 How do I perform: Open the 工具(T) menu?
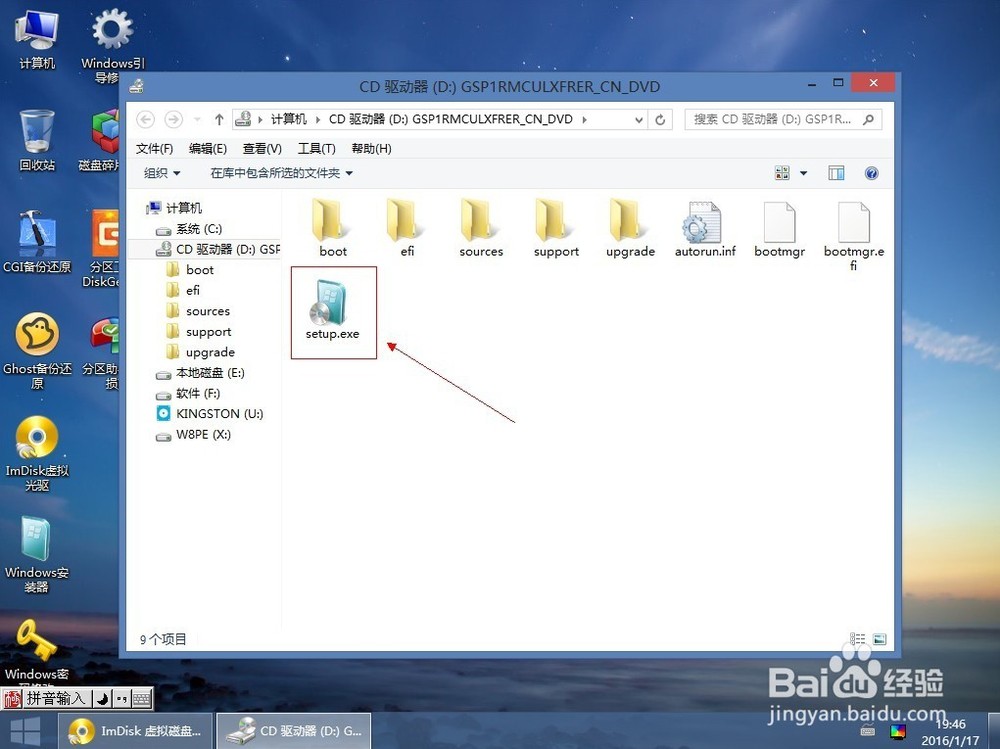coord(316,148)
